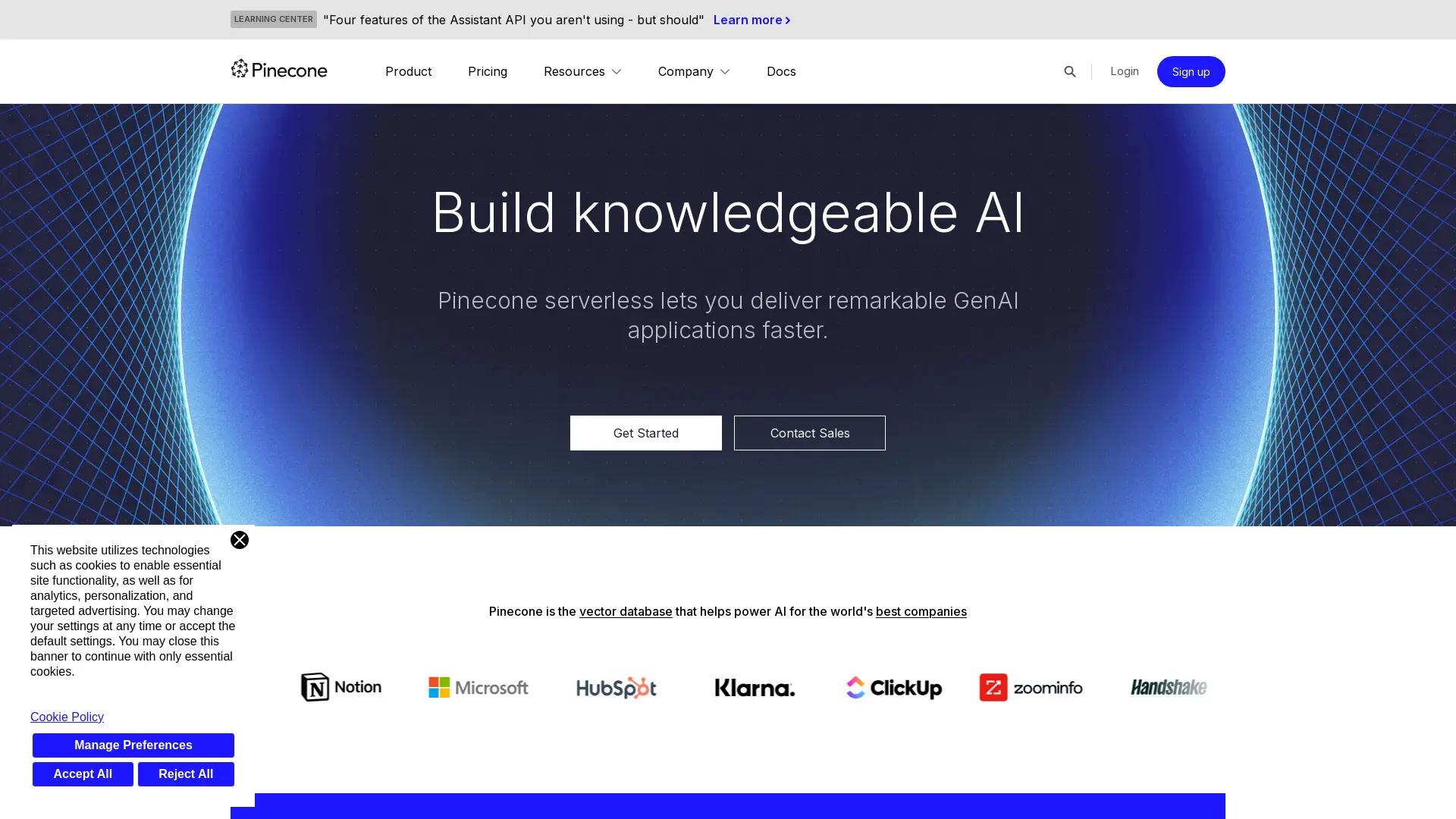Click the blue Sign up button
Viewport: 1456px width, 819px height.
[x=1190, y=71]
